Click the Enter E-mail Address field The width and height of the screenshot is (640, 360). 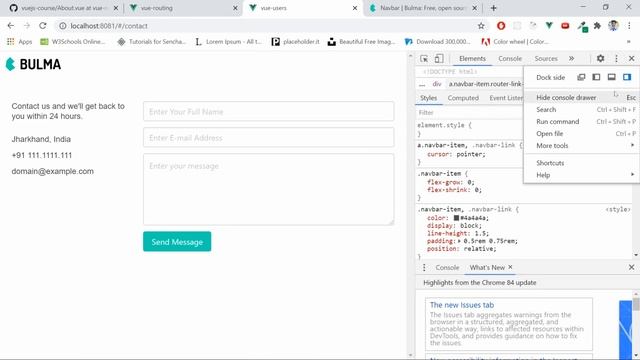tap(269, 138)
